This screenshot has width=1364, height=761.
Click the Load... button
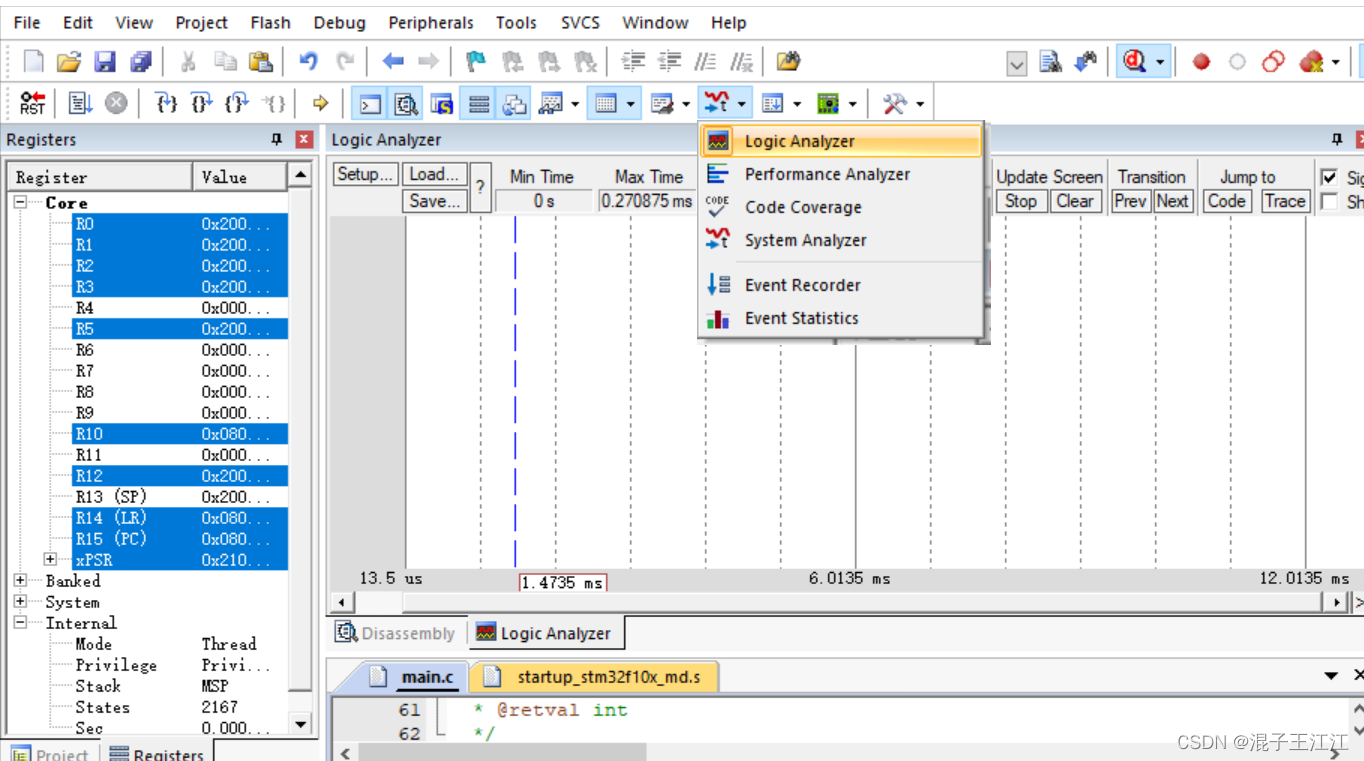(435, 174)
